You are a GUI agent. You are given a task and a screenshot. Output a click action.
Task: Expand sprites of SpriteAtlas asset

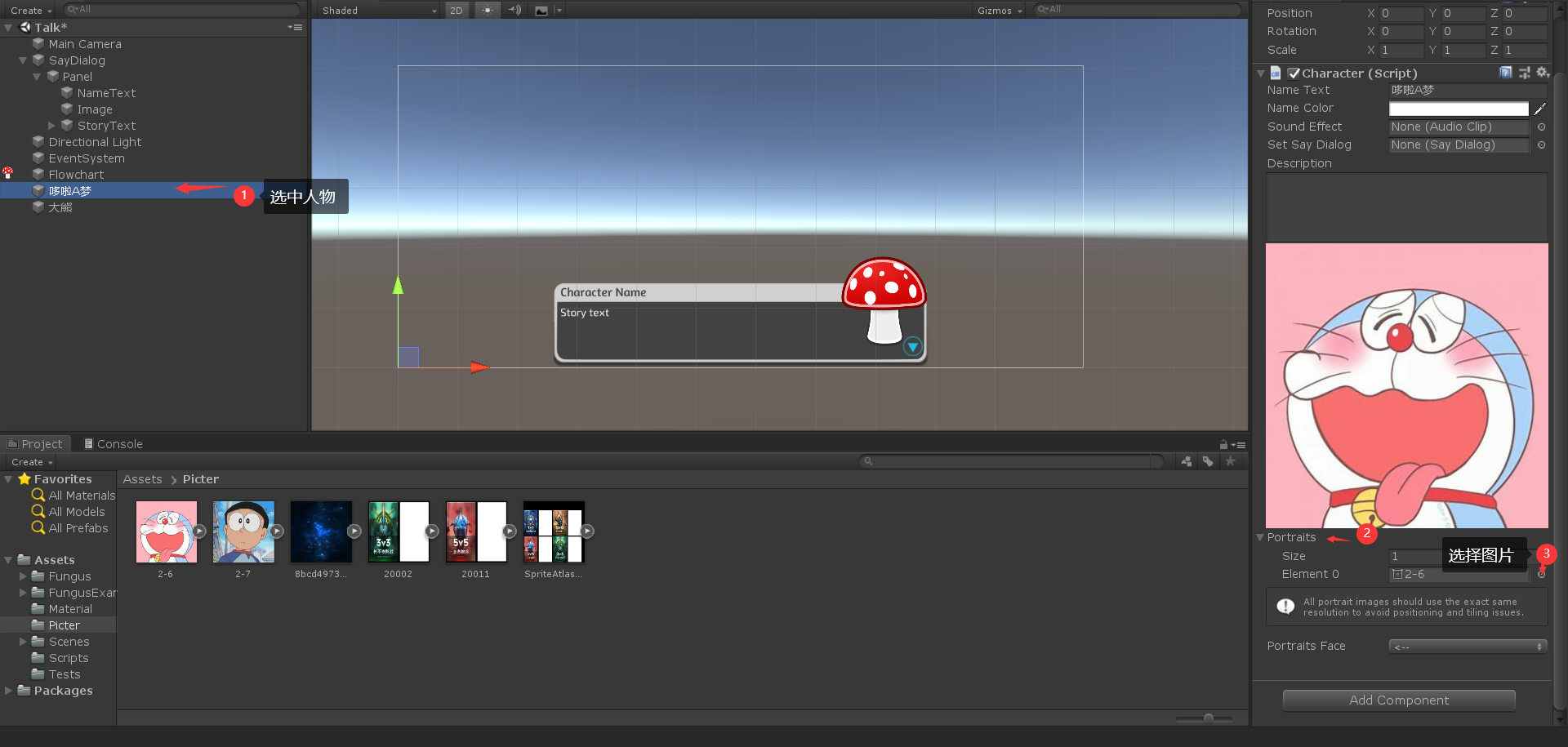pyautogui.click(x=587, y=531)
